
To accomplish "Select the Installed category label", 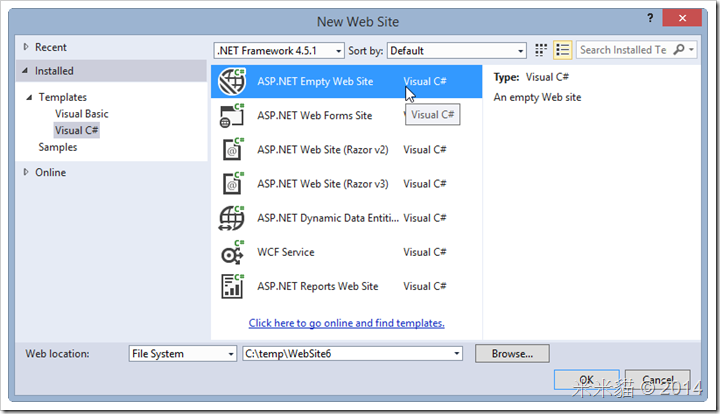I will click(54, 71).
